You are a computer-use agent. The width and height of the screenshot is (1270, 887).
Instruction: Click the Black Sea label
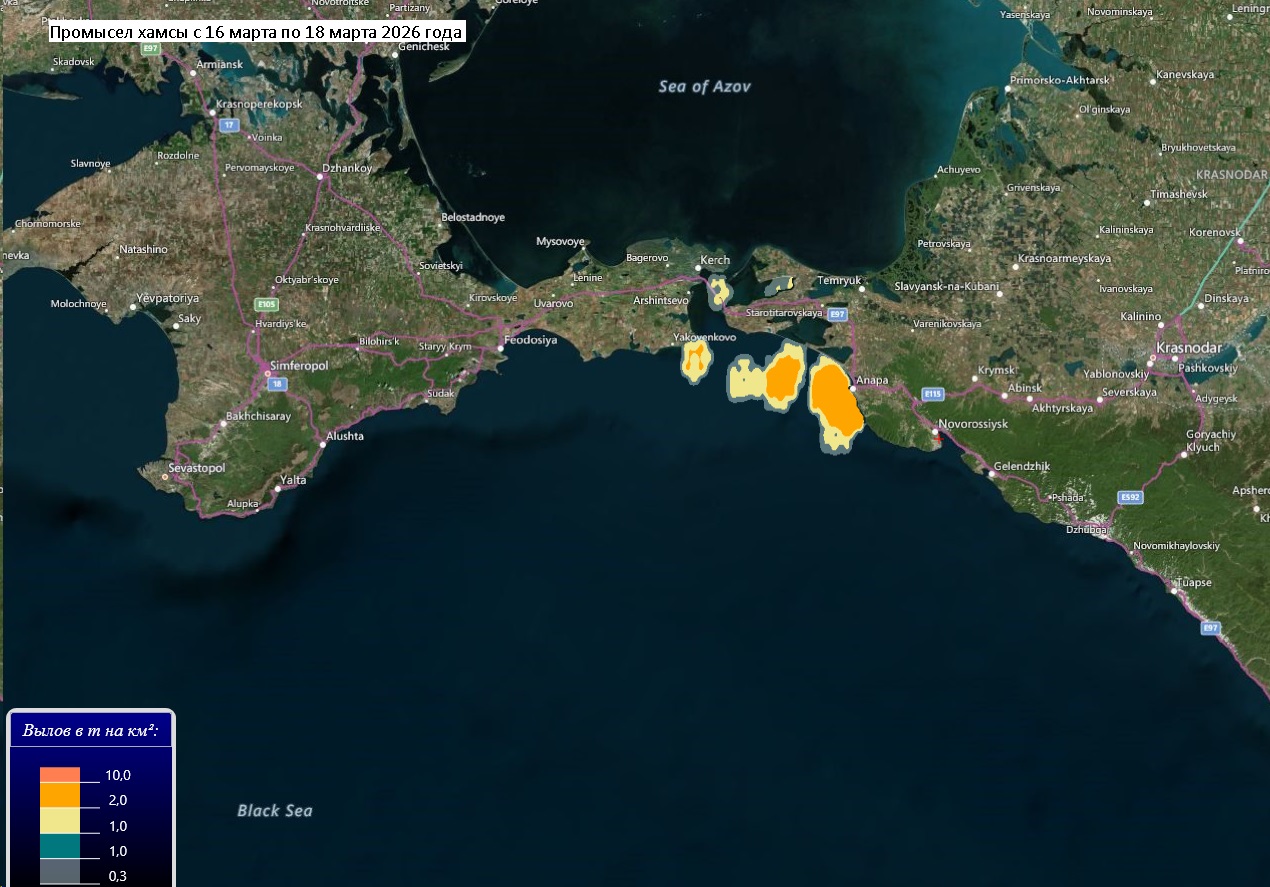[274, 810]
